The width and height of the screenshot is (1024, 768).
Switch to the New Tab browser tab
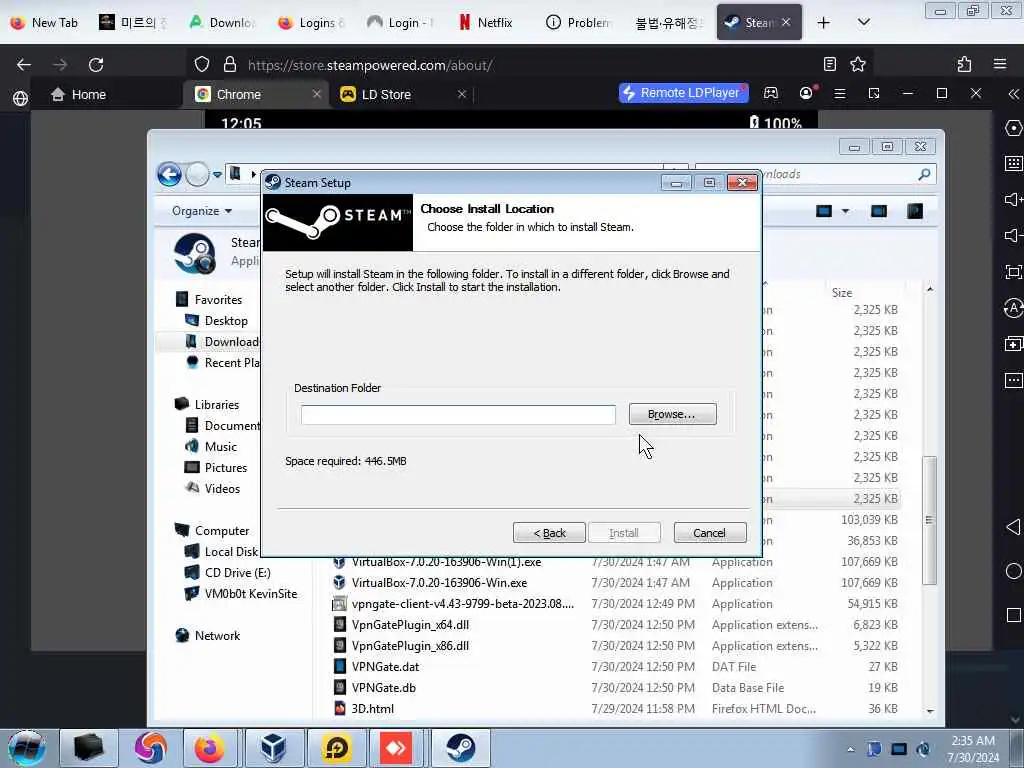point(44,23)
